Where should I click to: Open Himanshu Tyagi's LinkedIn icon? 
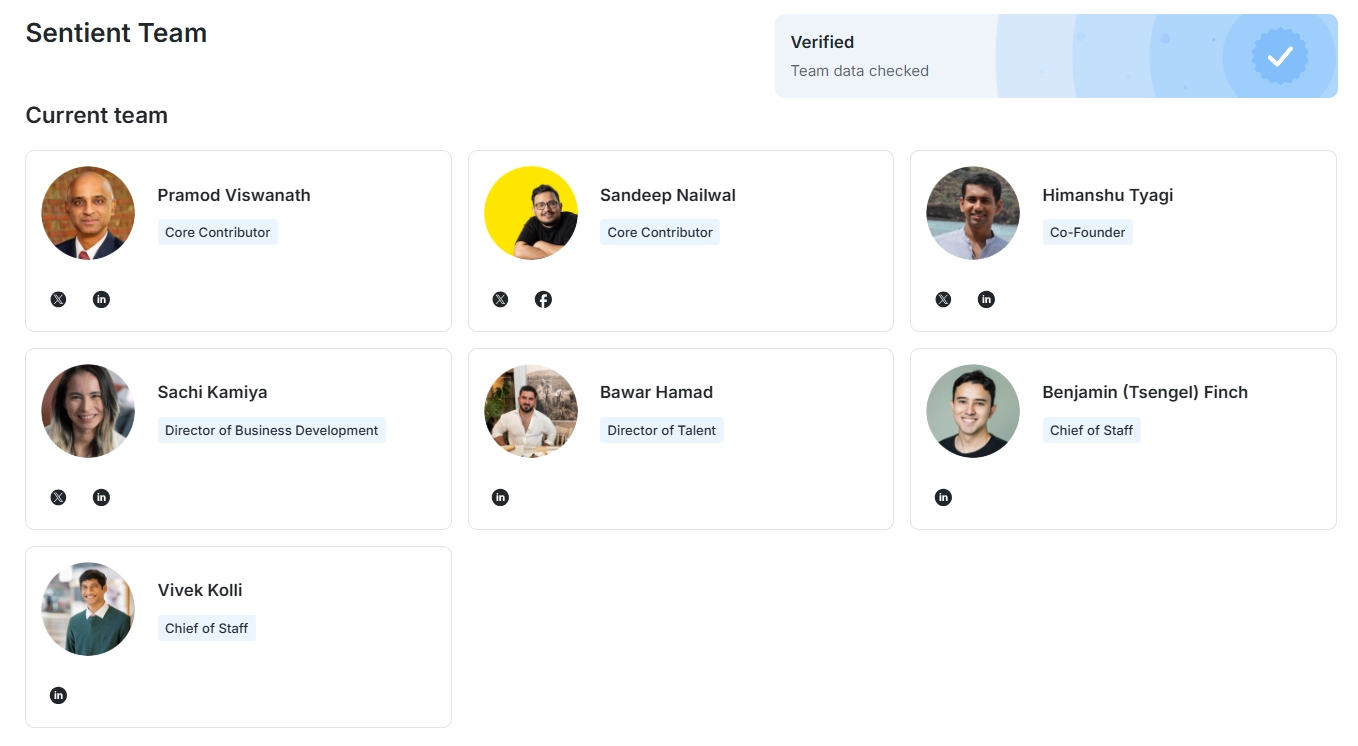(x=986, y=299)
